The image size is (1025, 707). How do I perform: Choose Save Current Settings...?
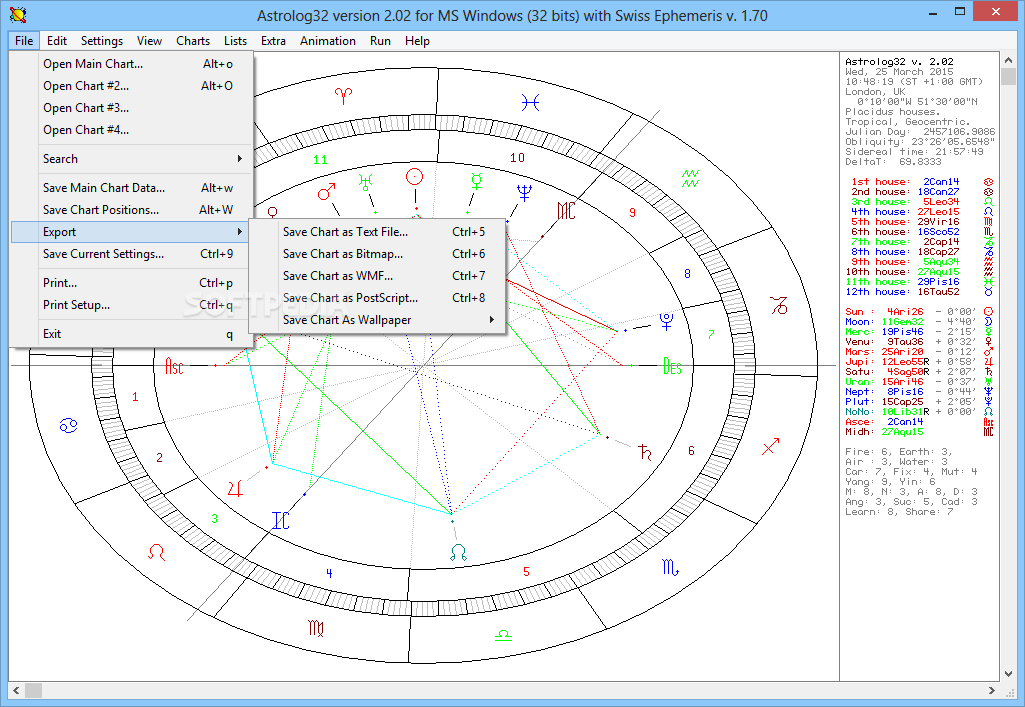131,254
